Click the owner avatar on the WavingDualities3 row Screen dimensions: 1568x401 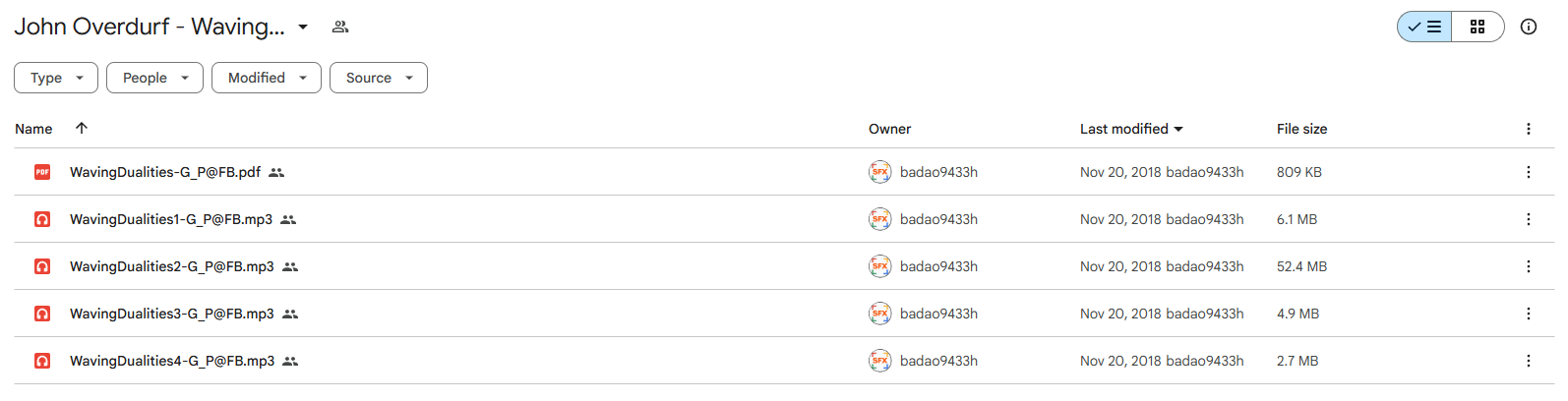coord(879,314)
